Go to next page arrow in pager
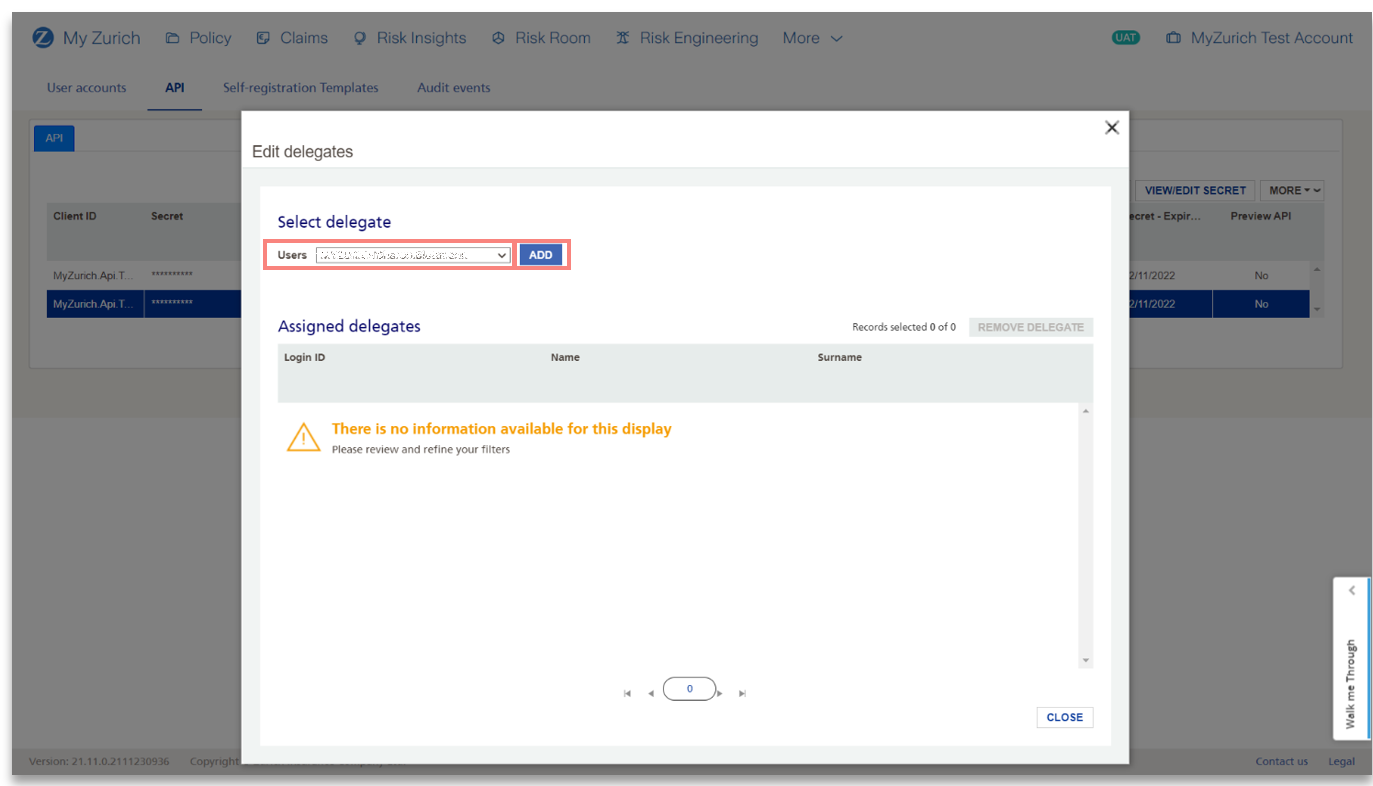Viewport: 1373px width, 786px height. [720, 693]
